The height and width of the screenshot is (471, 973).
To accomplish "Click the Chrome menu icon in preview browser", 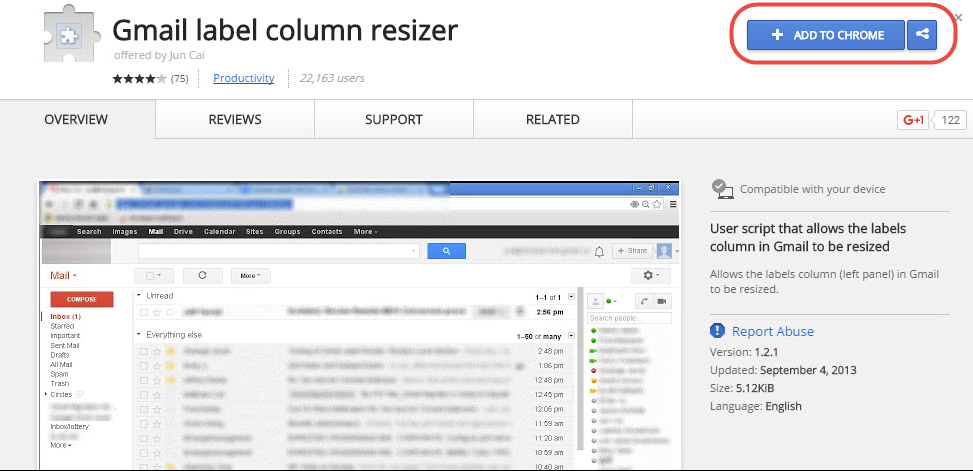I will [673, 204].
